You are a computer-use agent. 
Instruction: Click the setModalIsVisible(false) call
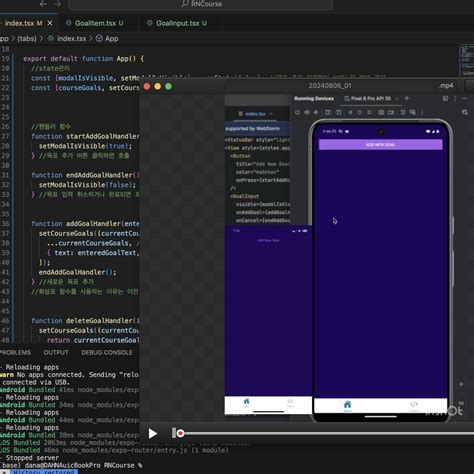coord(87,185)
